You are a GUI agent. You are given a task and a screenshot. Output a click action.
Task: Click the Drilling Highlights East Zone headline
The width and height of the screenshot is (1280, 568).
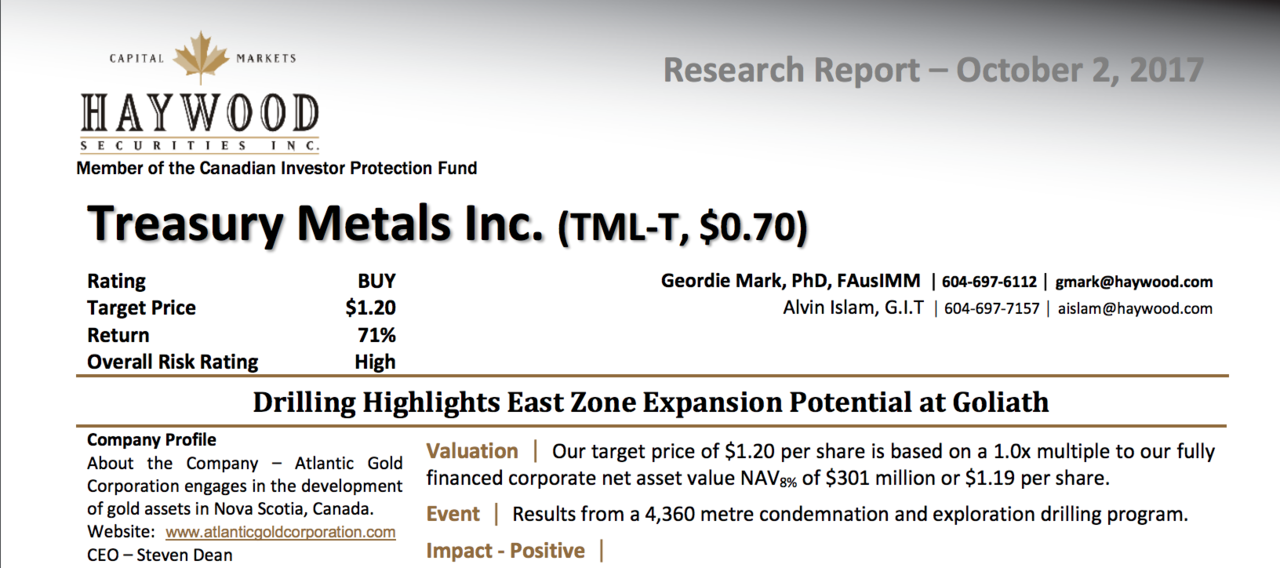(x=651, y=403)
